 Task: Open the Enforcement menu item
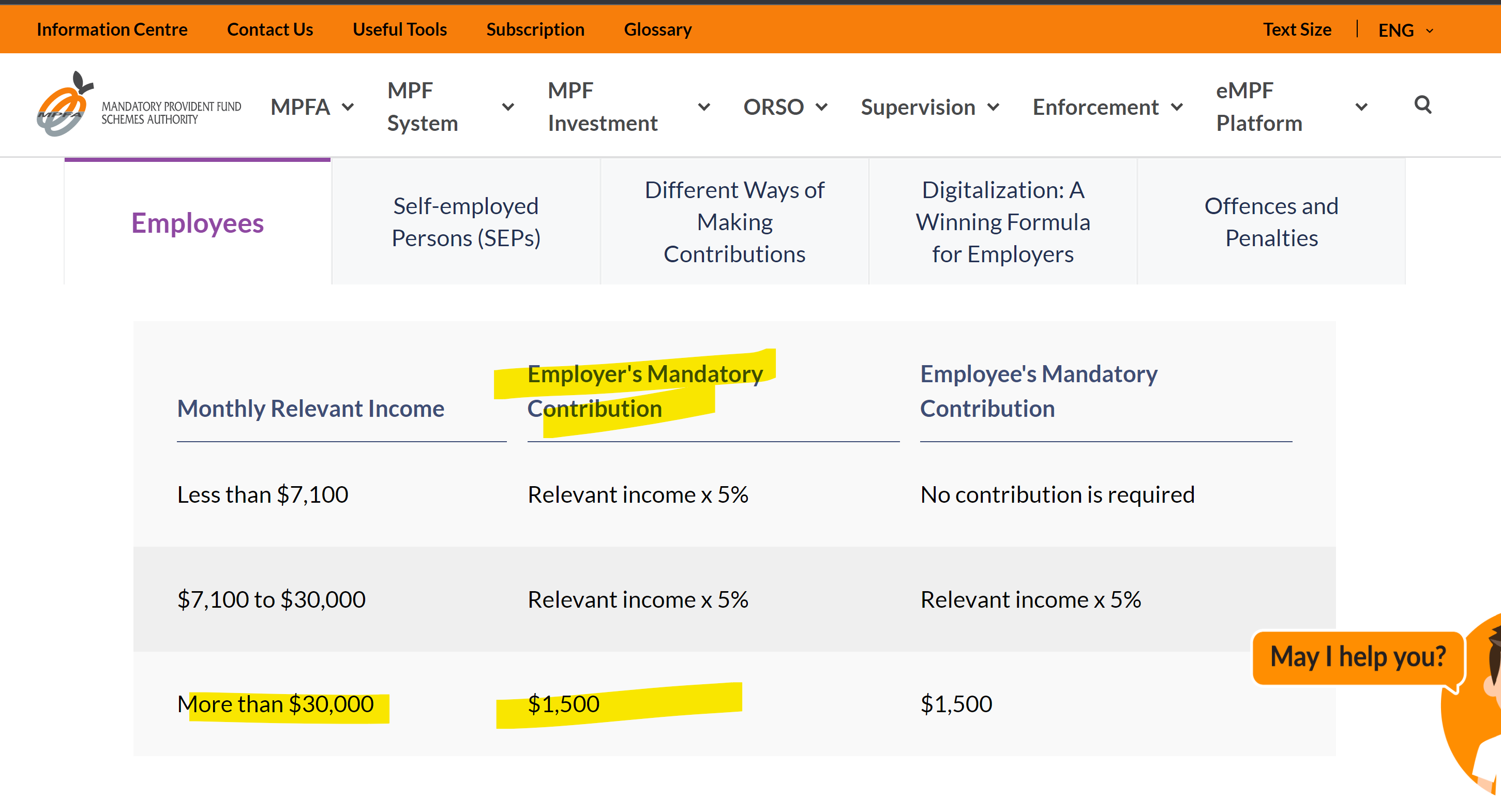coord(1095,107)
